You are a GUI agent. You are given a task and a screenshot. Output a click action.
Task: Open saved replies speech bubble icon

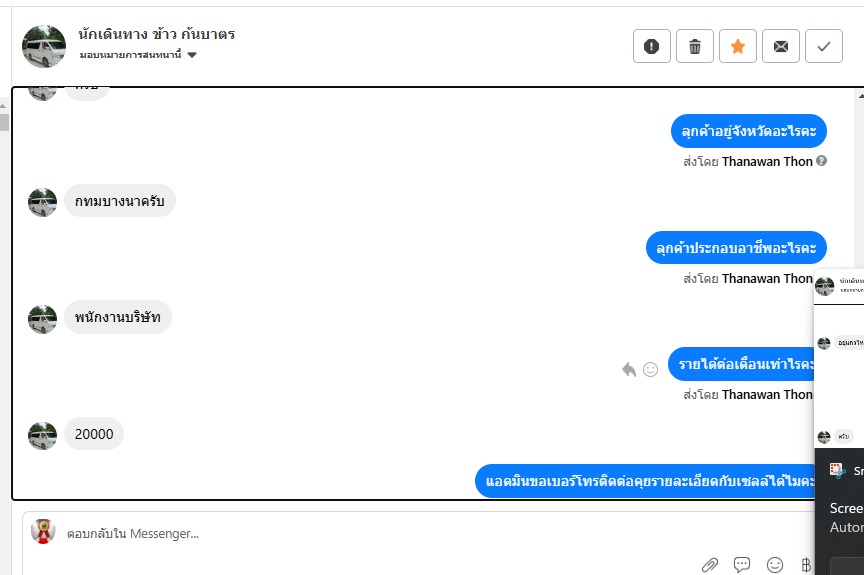tap(742, 565)
